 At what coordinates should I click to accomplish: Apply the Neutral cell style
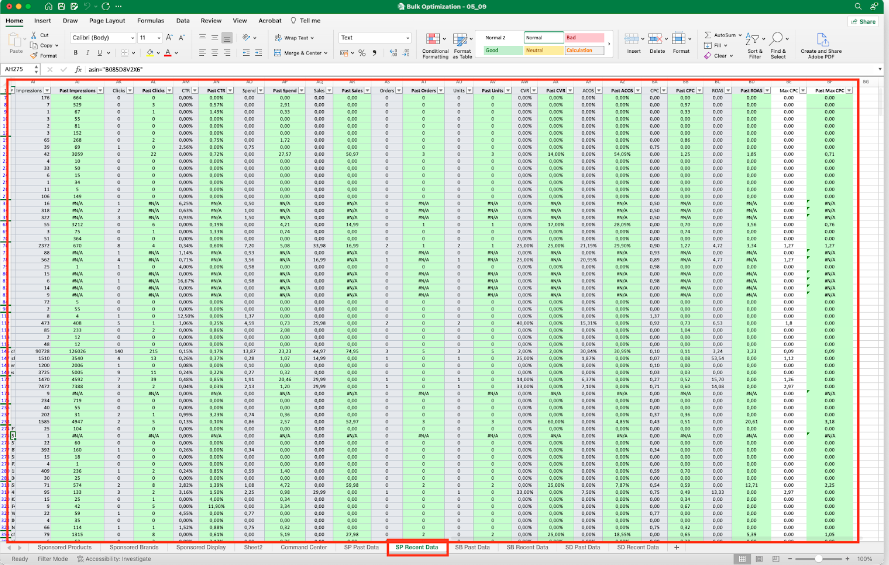(x=544, y=50)
